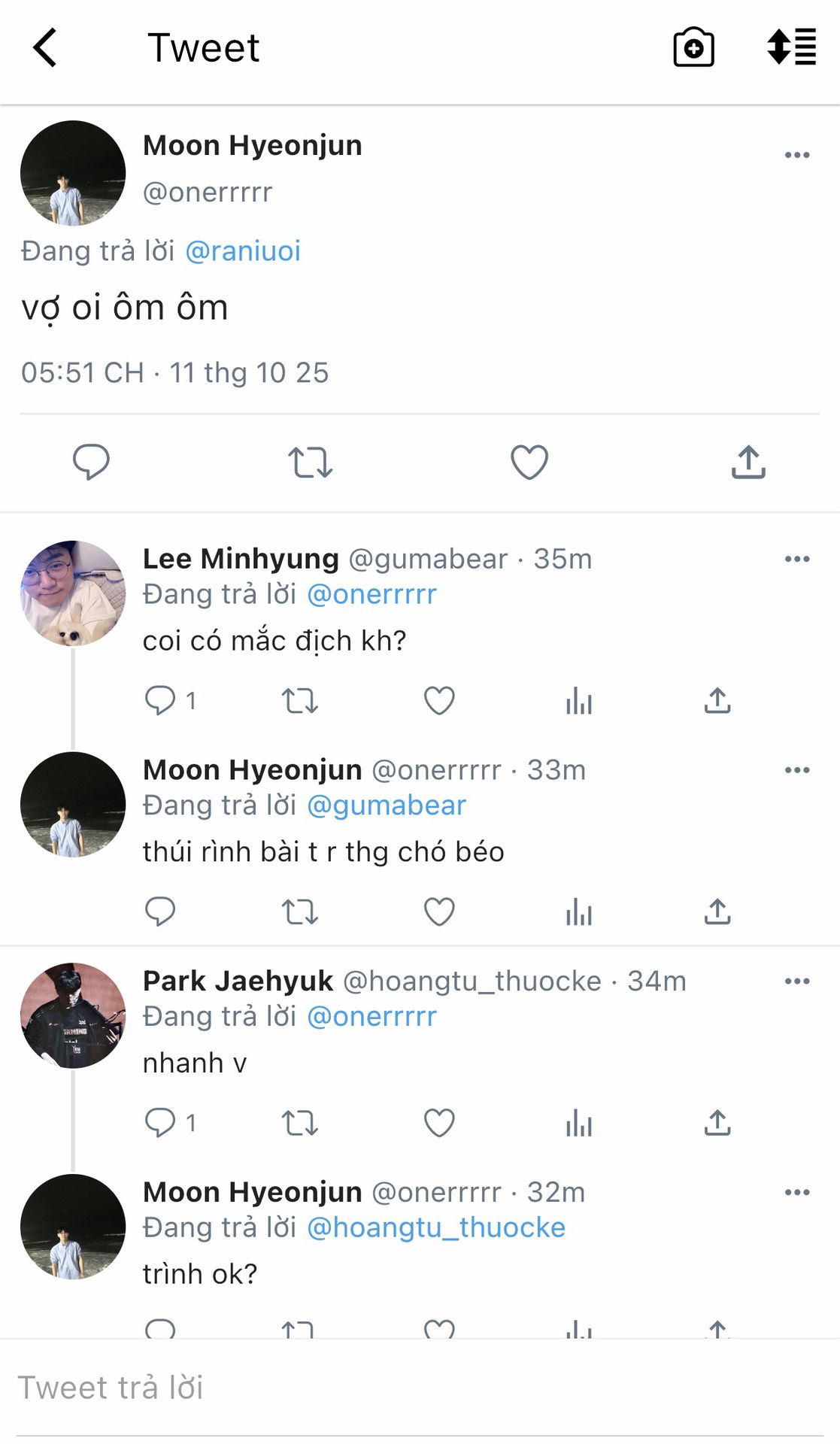Tap the sort list icon in header
The width and height of the screenshot is (840, 1444).
pyautogui.click(x=791, y=47)
